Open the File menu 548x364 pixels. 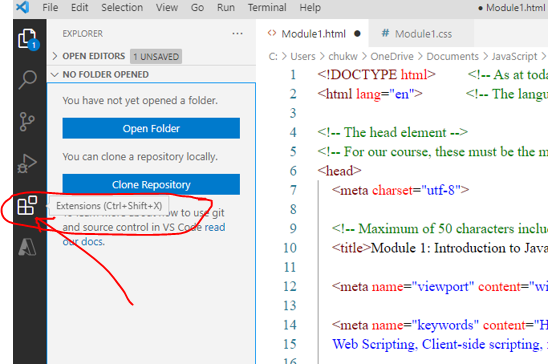(50, 7)
